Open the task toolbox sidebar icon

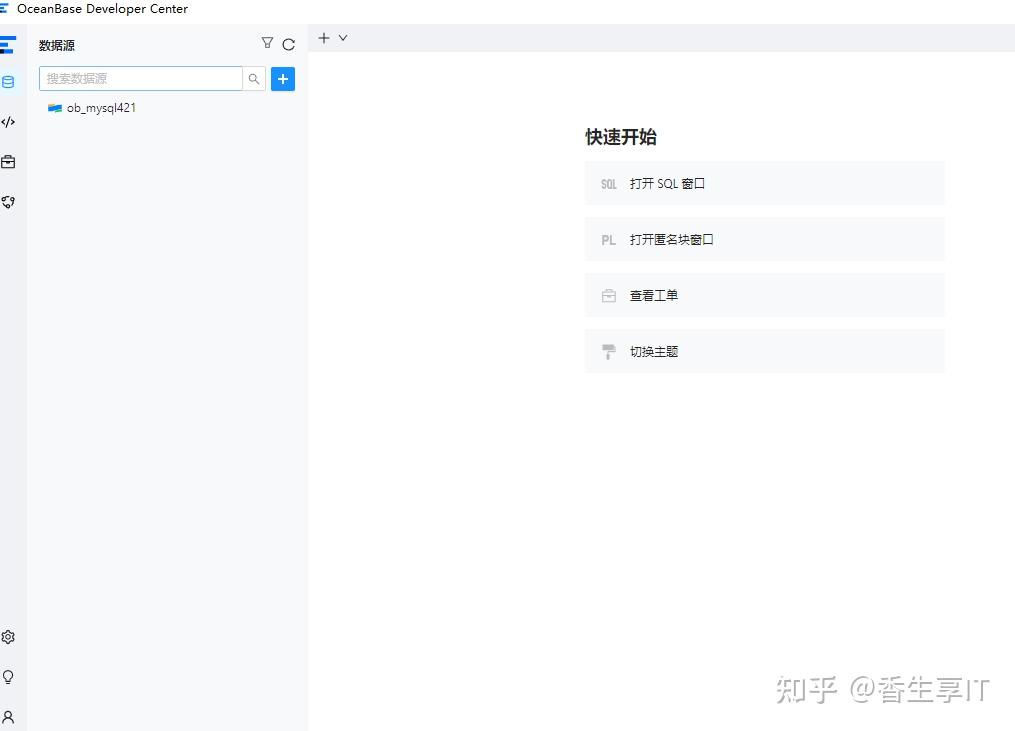9,161
